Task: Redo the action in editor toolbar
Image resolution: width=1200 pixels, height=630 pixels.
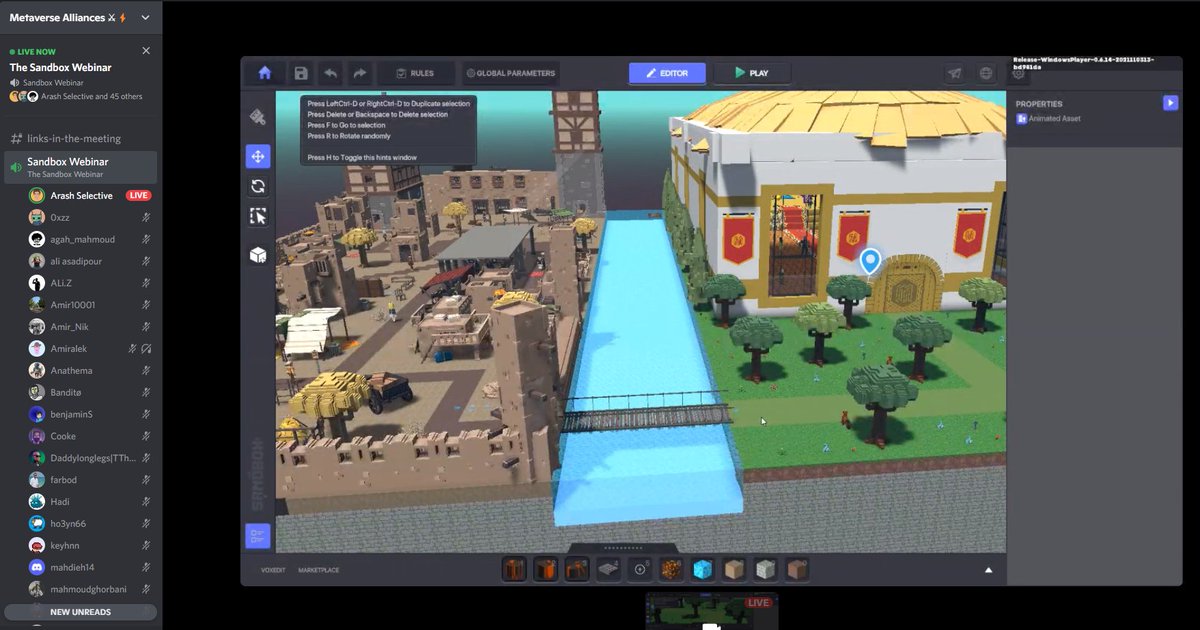Action: (x=360, y=73)
